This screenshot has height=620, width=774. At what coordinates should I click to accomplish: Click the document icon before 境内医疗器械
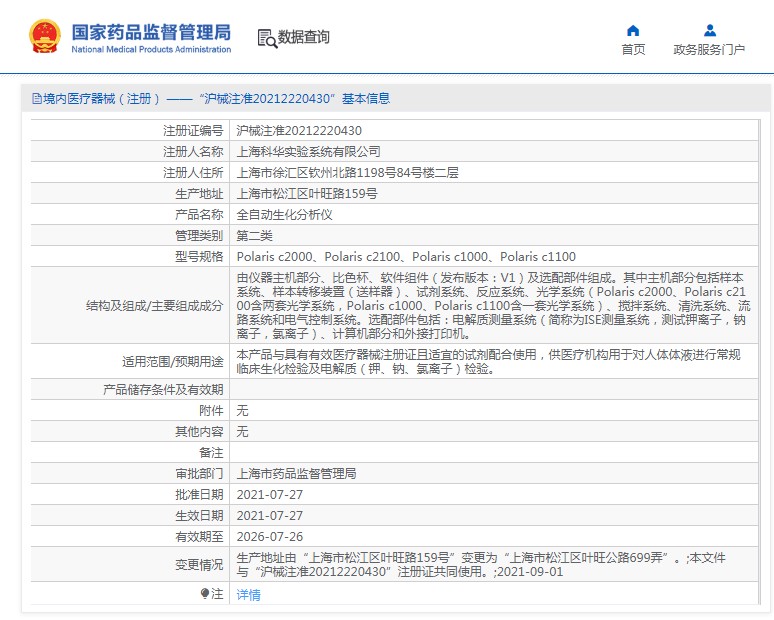click(x=37, y=99)
